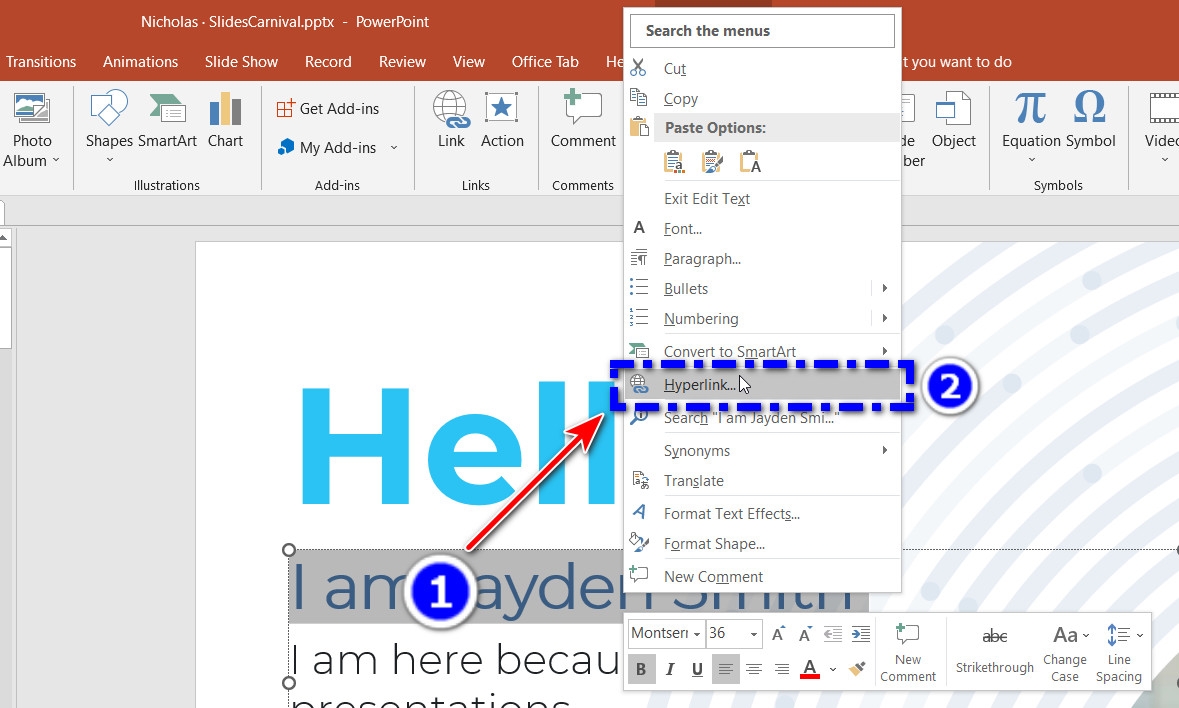Insert a Symbol using omega icon
This screenshot has height=708, width=1179.
coord(1089,107)
